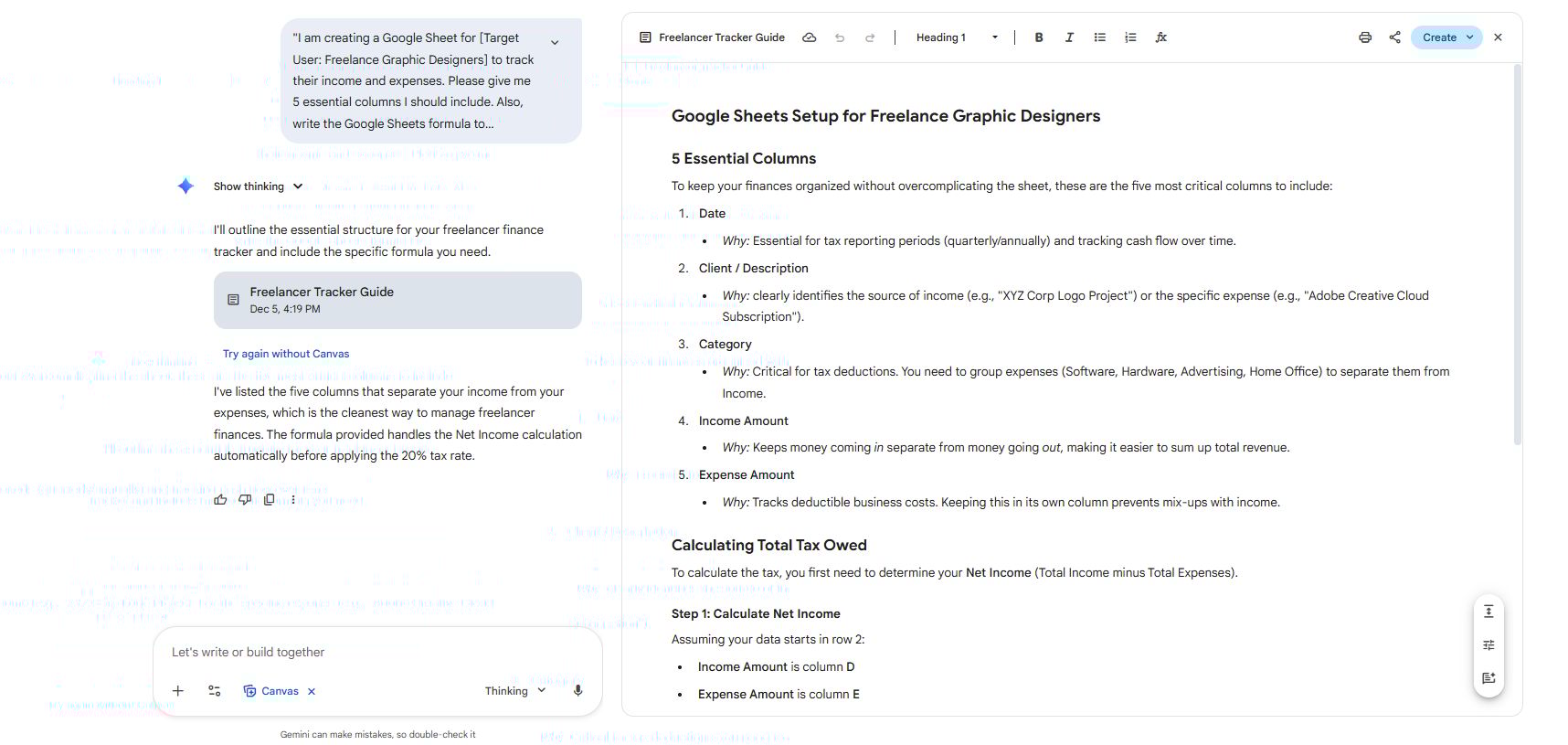Open the Thinking model dropdown
Screen dimensions: 1568x745
[x=515, y=691]
